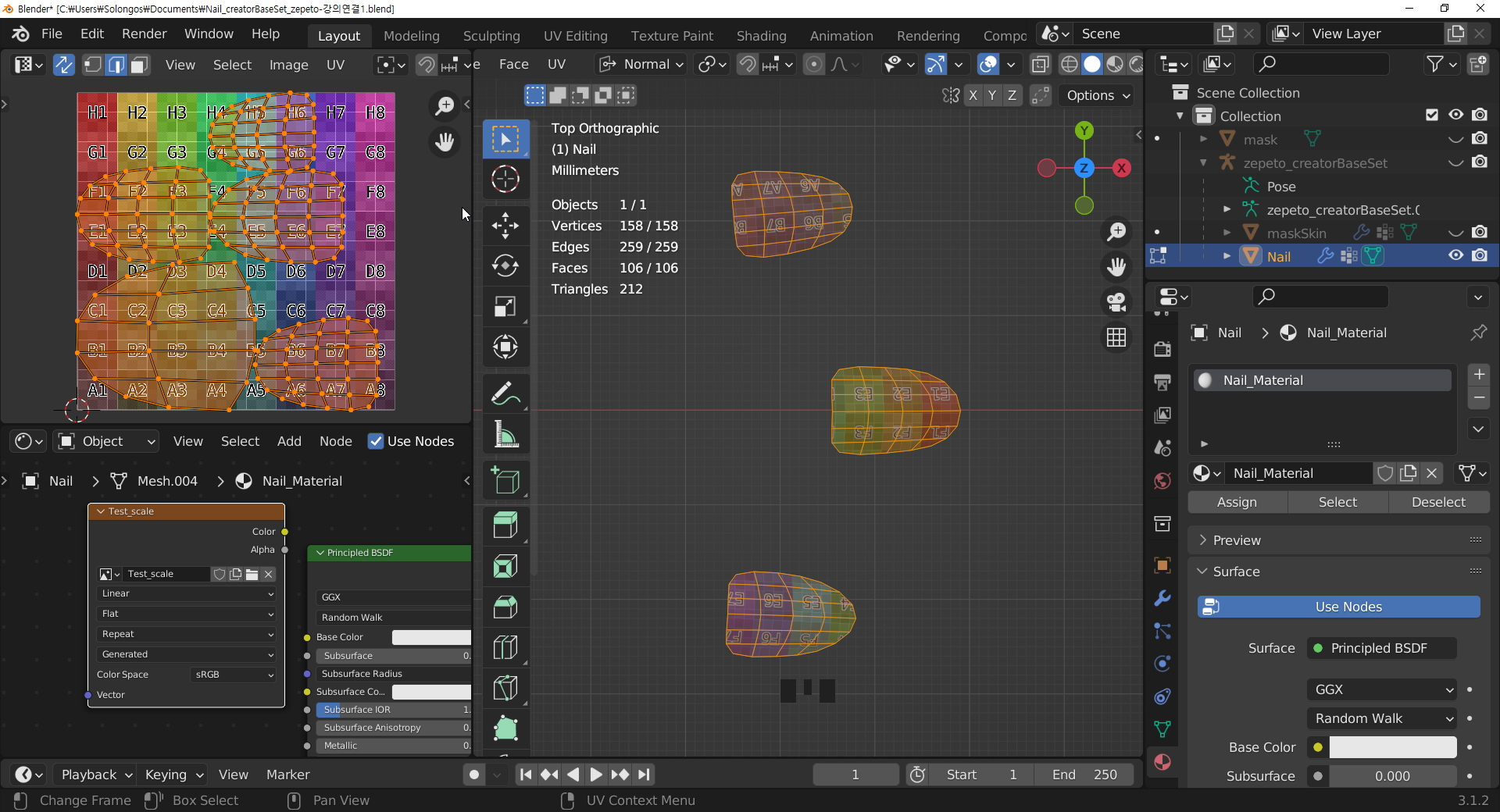Select the Knife tool

[505, 688]
